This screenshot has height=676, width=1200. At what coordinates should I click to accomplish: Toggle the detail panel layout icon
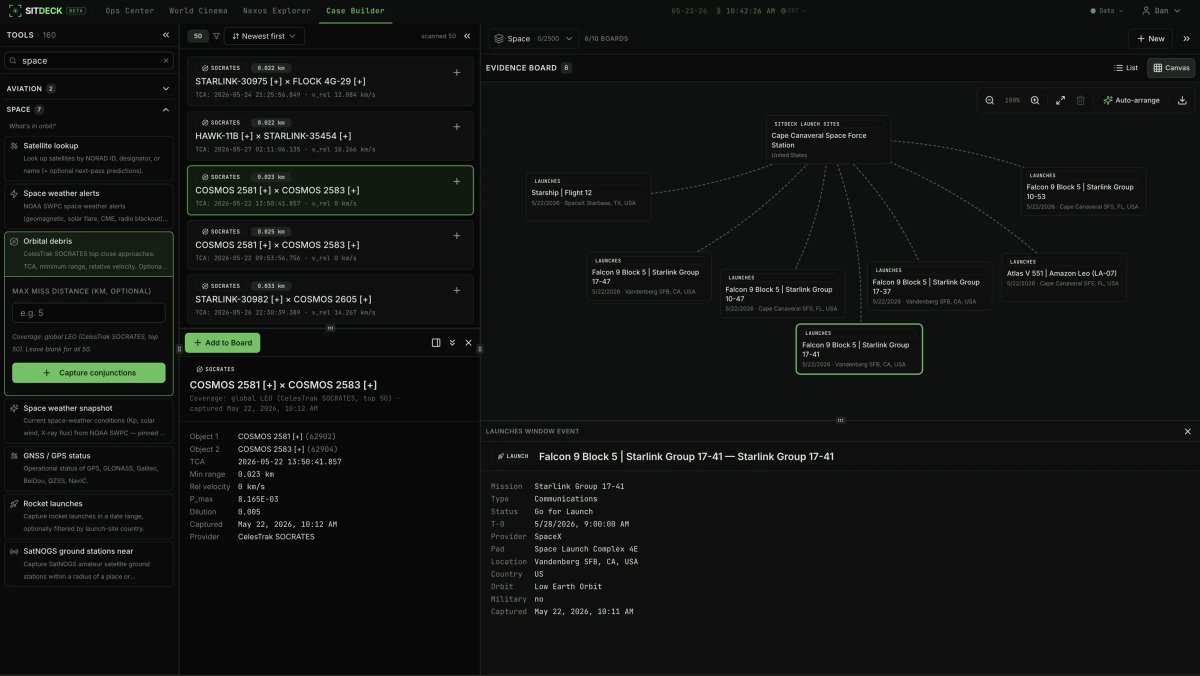[x=436, y=342]
